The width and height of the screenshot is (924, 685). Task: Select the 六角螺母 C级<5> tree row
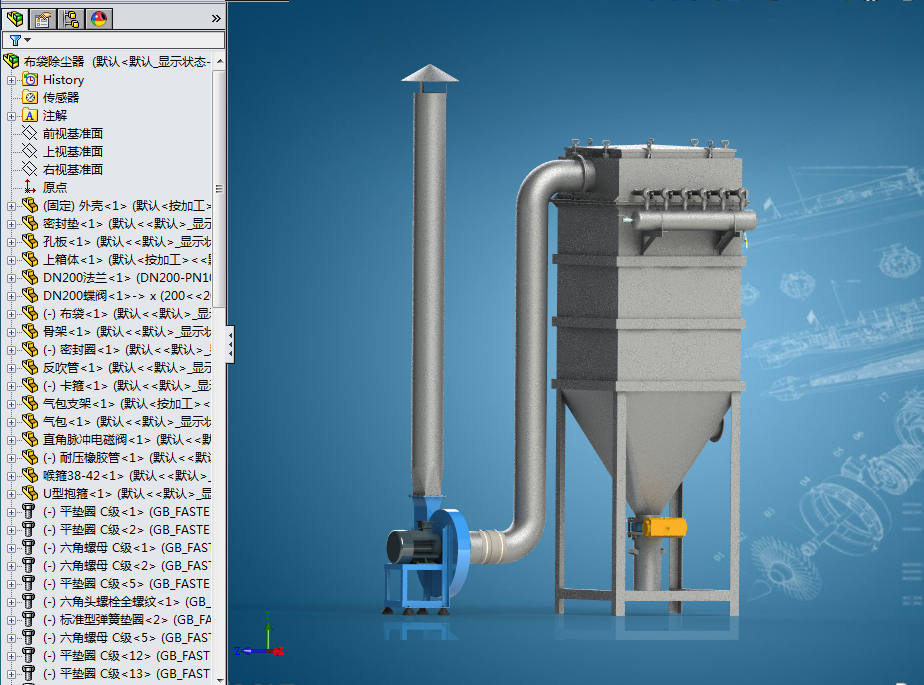coord(117,637)
